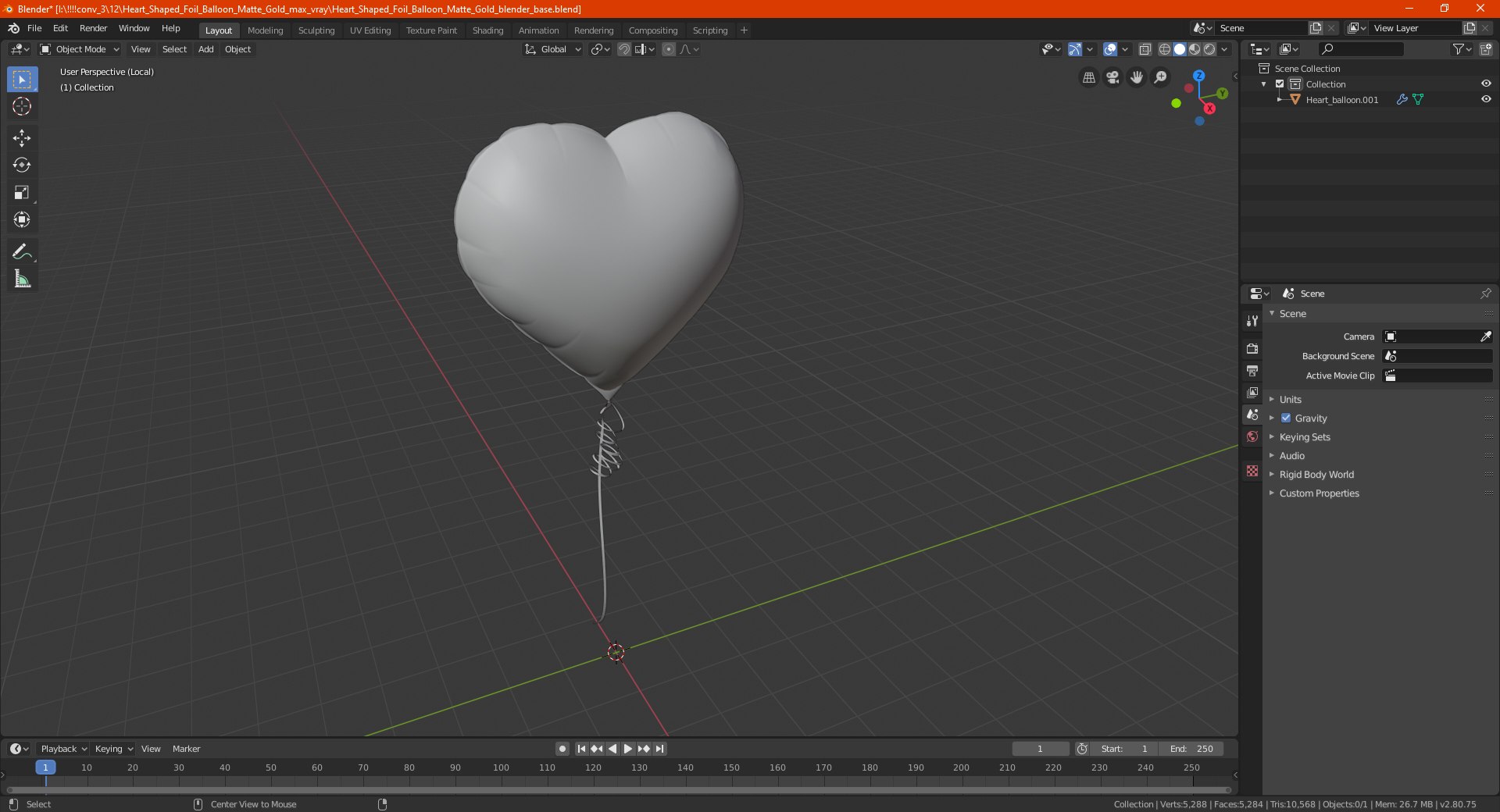
Task: Toggle X-ray mode in viewport
Action: coord(1145,49)
